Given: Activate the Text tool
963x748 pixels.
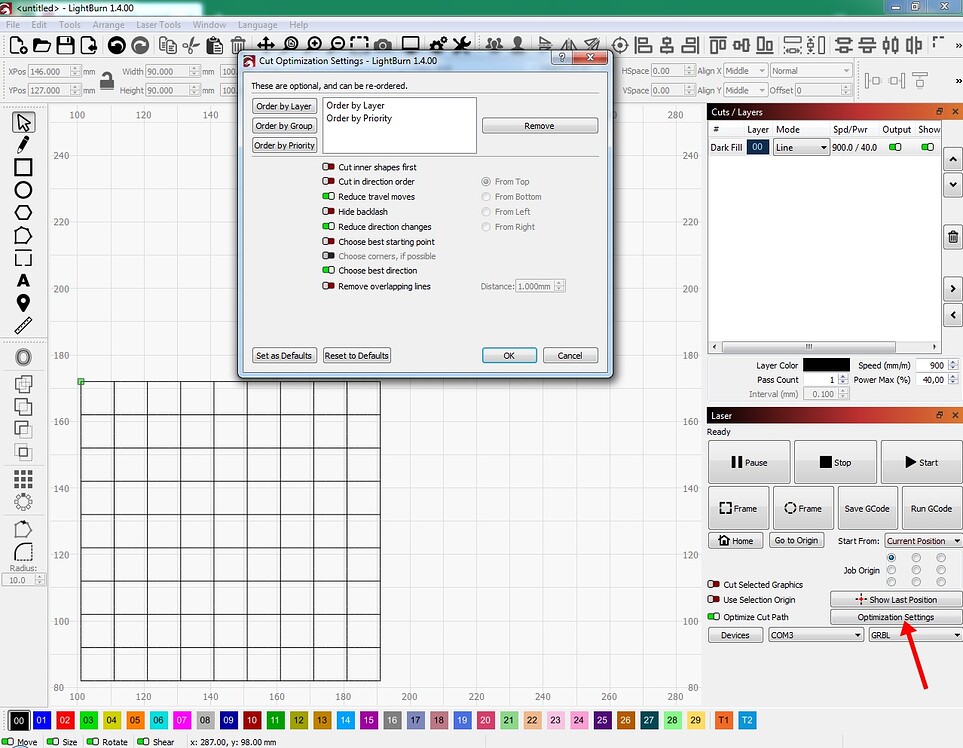Looking at the screenshot, I should [x=23, y=282].
